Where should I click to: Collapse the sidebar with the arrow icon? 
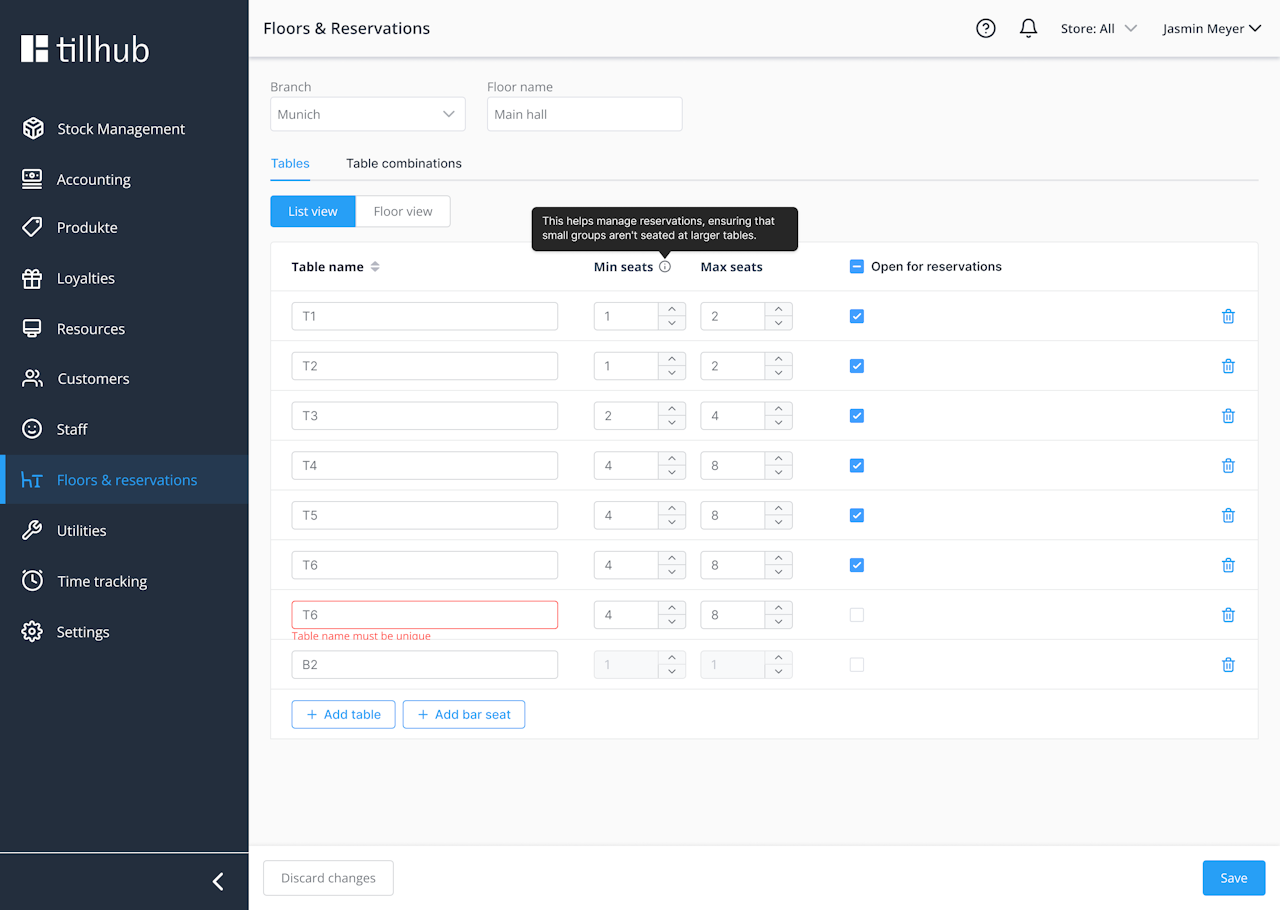click(218, 881)
